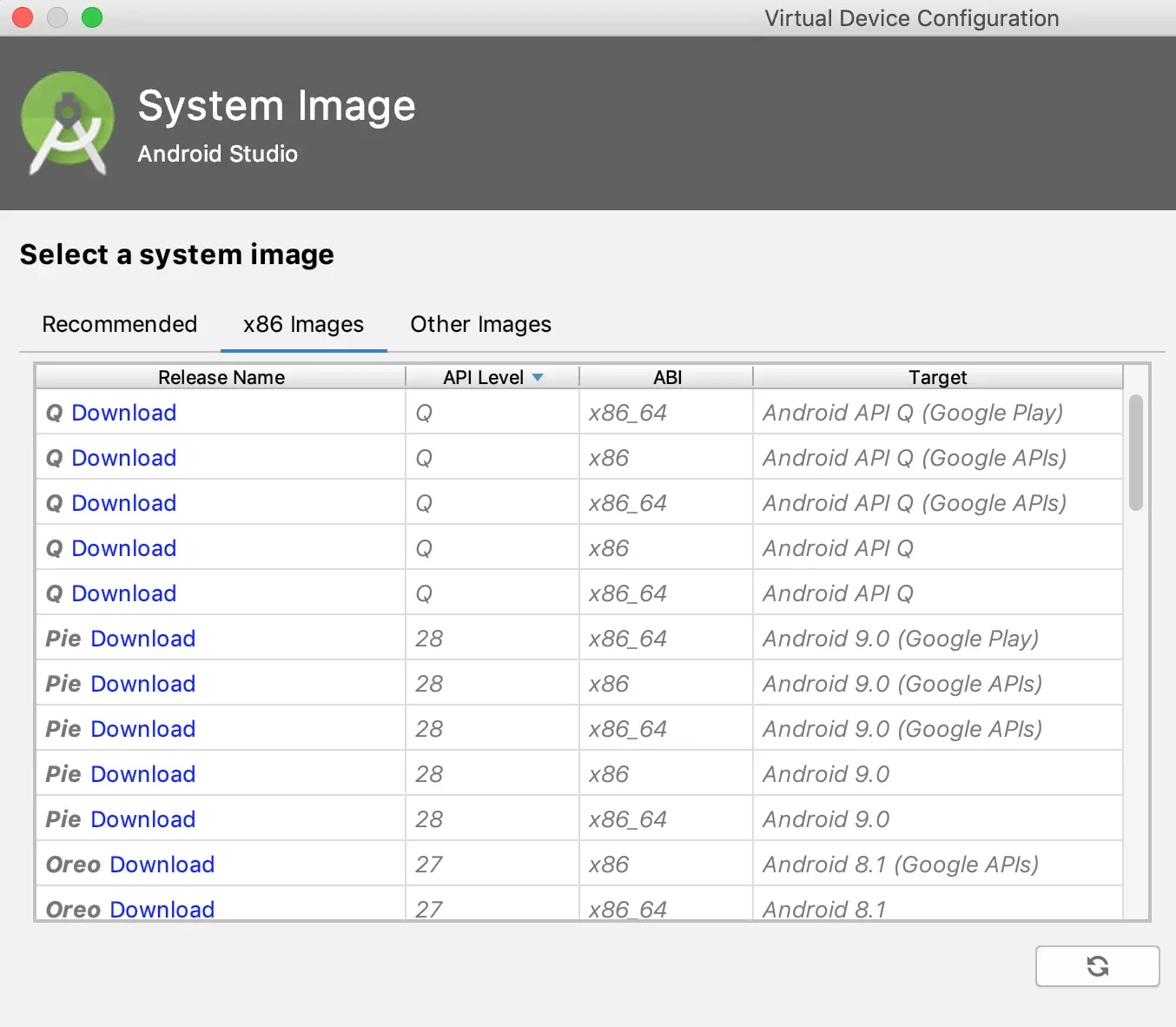Toggle the API Level sort arrow
The width and height of the screenshot is (1176, 1027).
click(x=538, y=377)
